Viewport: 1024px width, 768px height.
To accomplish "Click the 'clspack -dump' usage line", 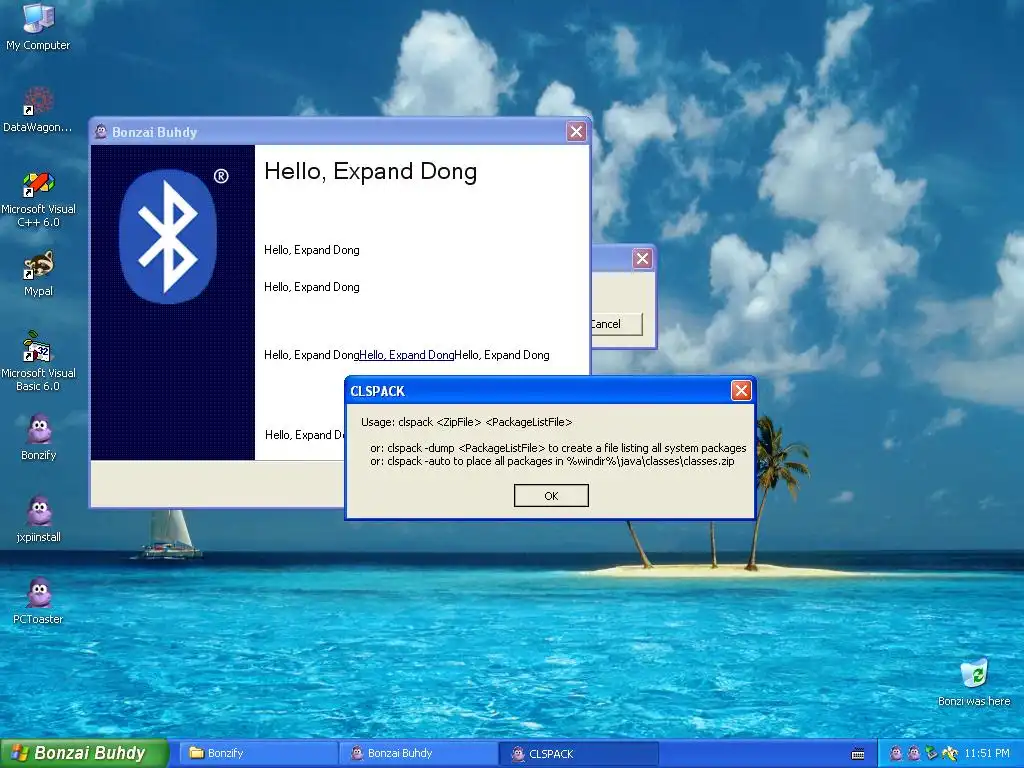I will click(558, 448).
